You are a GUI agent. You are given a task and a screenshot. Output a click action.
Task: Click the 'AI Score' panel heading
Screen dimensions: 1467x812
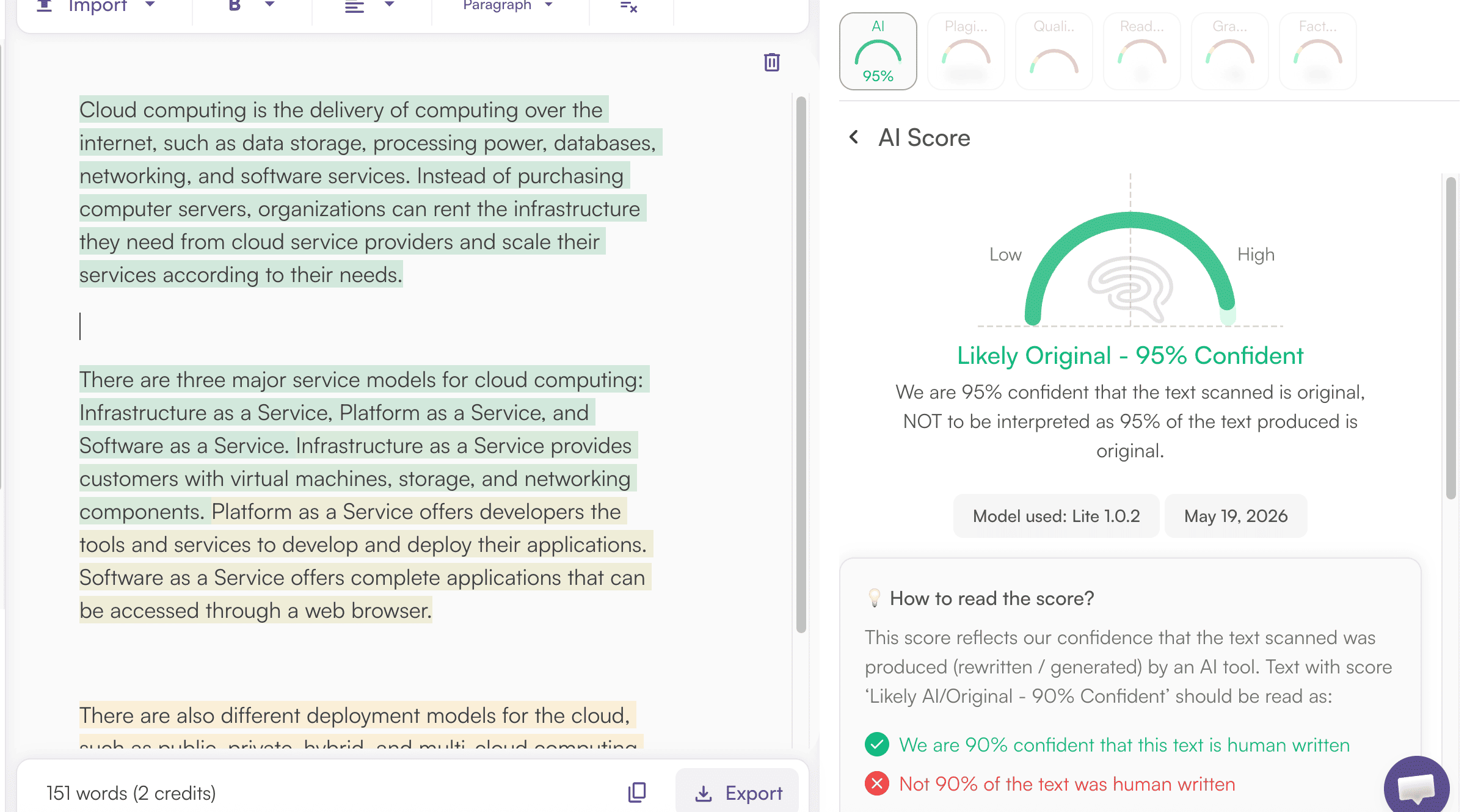924,137
